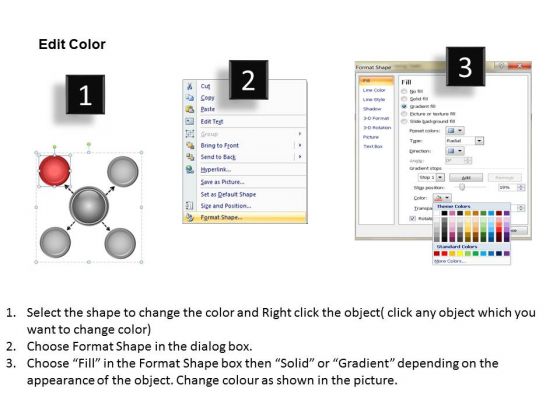Select the red circle shape
The height and width of the screenshot is (420, 560).
click(x=54, y=170)
